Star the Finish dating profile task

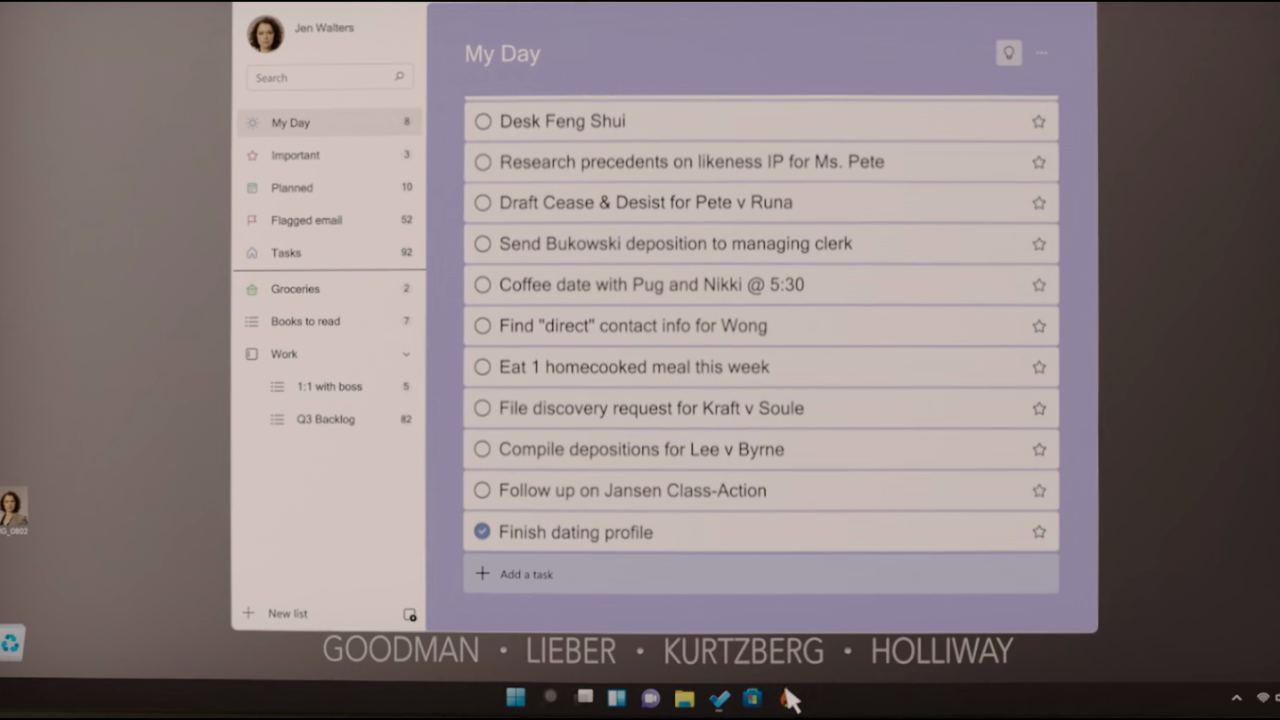(1038, 533)
